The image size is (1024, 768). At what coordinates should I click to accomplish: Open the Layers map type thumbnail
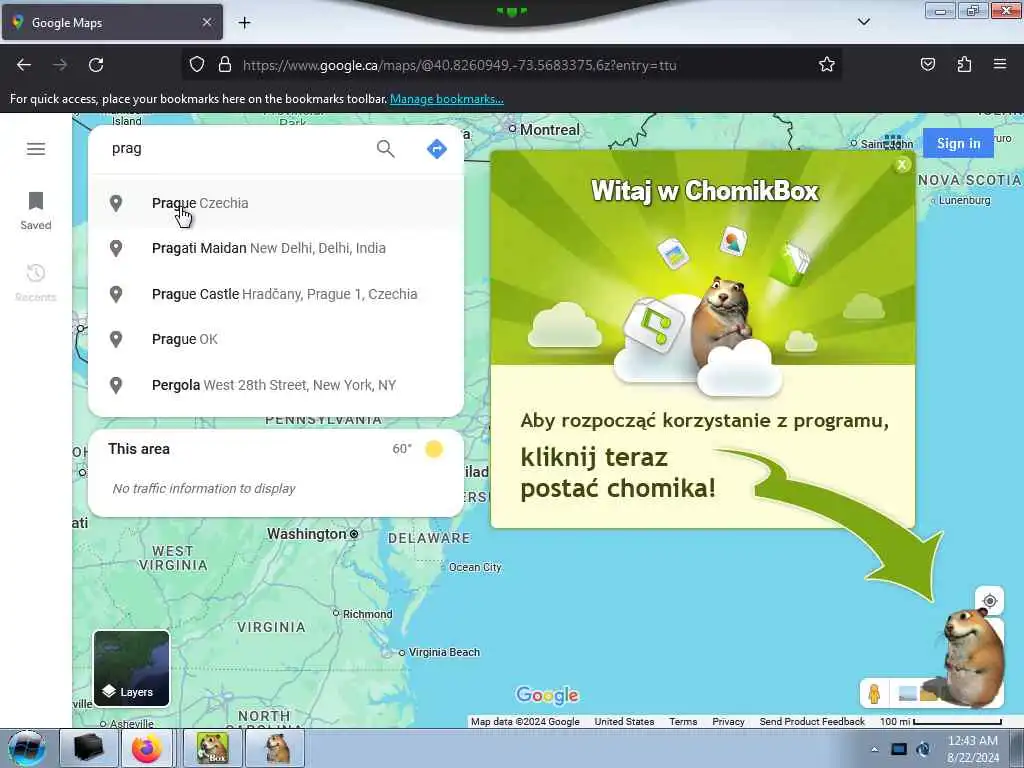pyautogui.click(x=132, y=668)
